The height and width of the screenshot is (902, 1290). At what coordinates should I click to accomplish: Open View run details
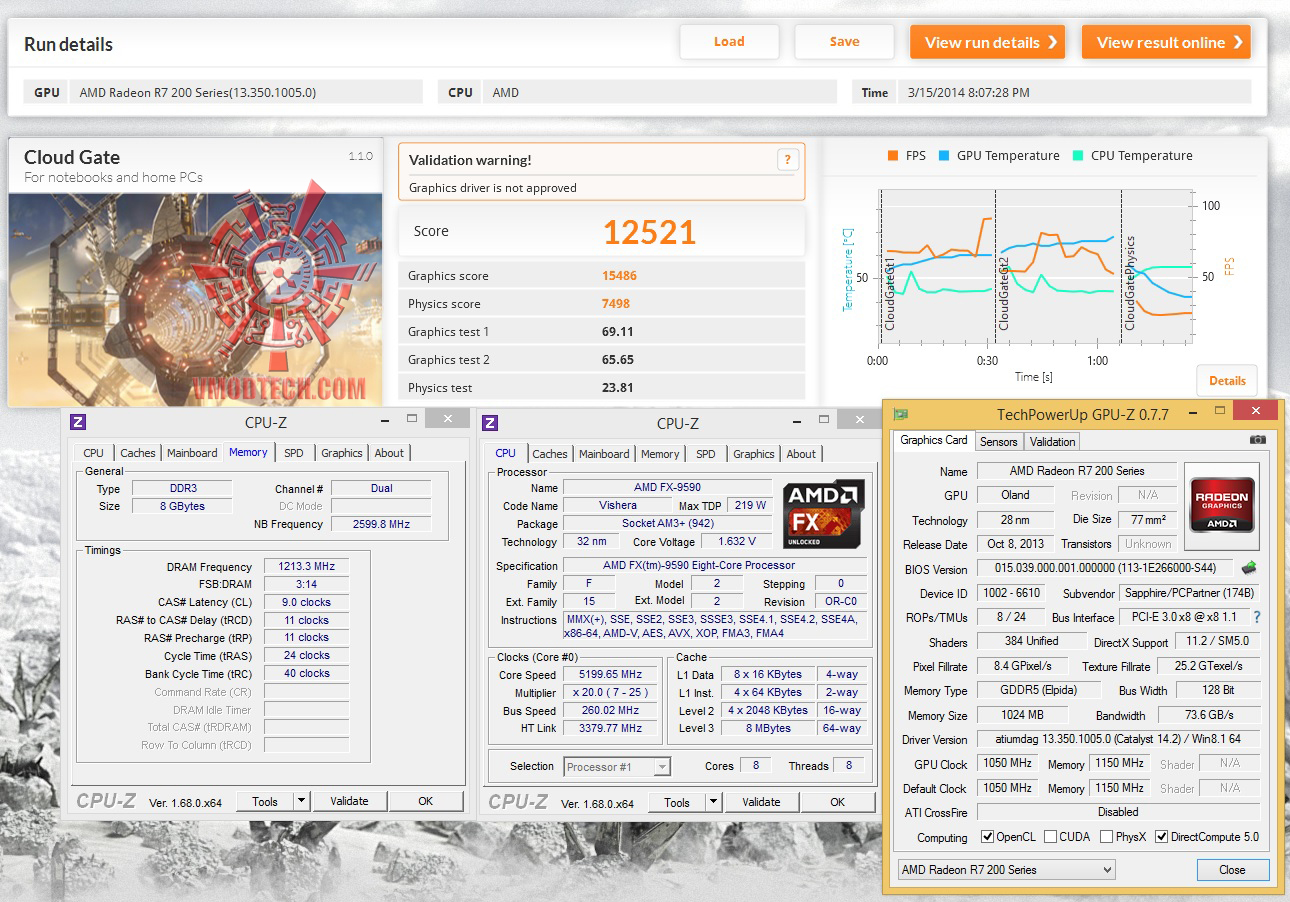pos(987,42)
